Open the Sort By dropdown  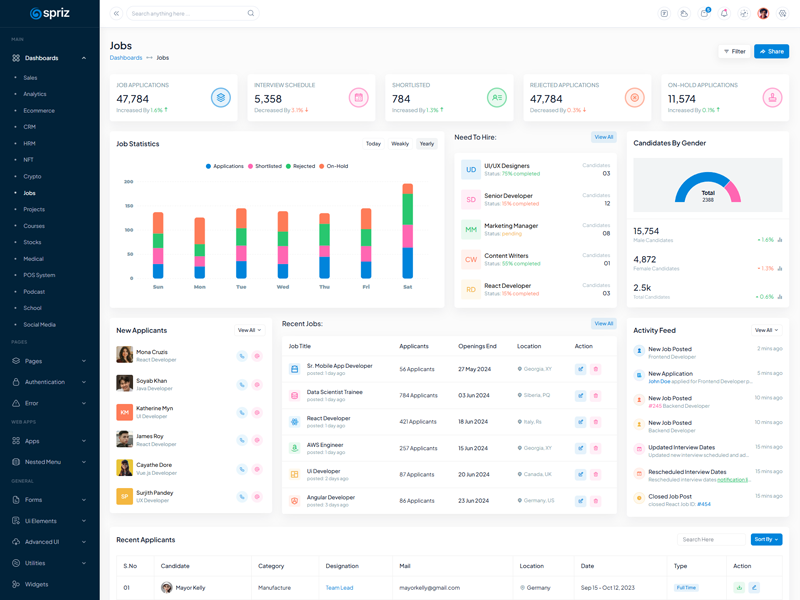point(766,539)
